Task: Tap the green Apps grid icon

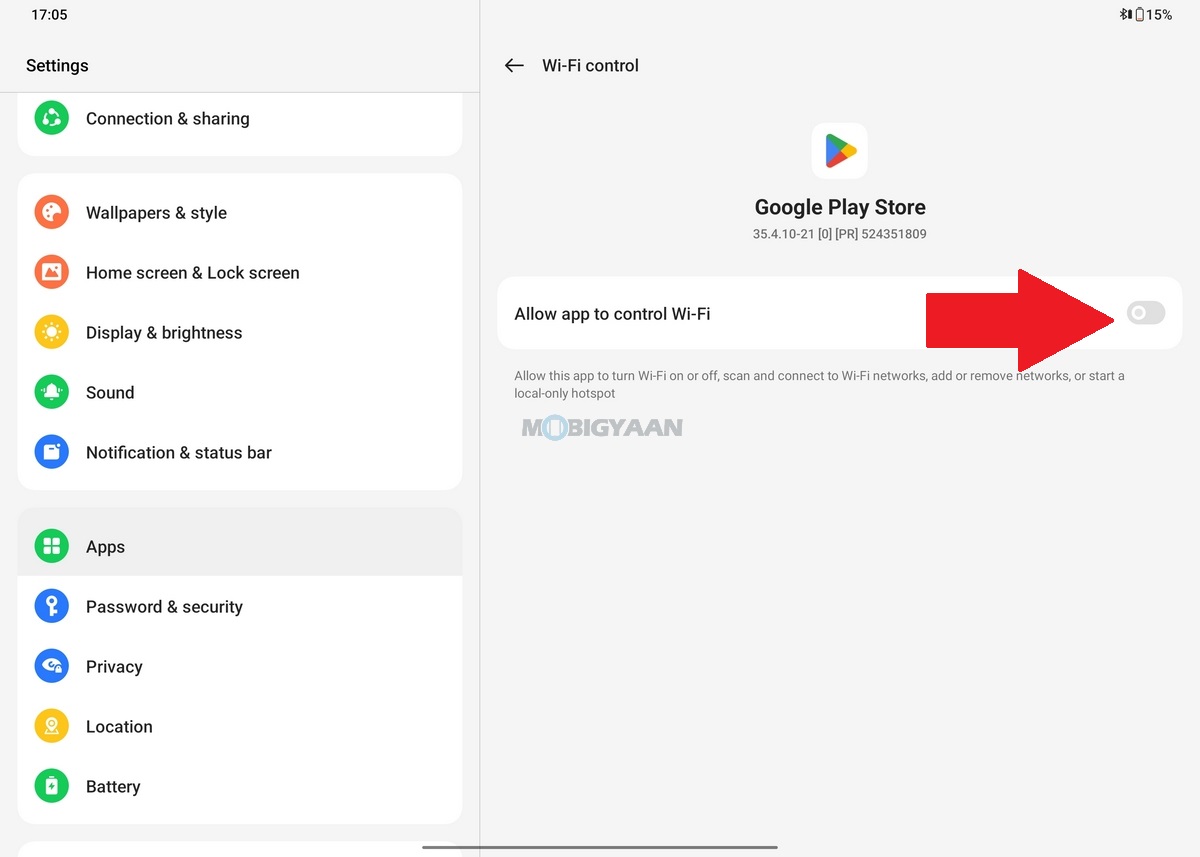Action: (51, 546)
